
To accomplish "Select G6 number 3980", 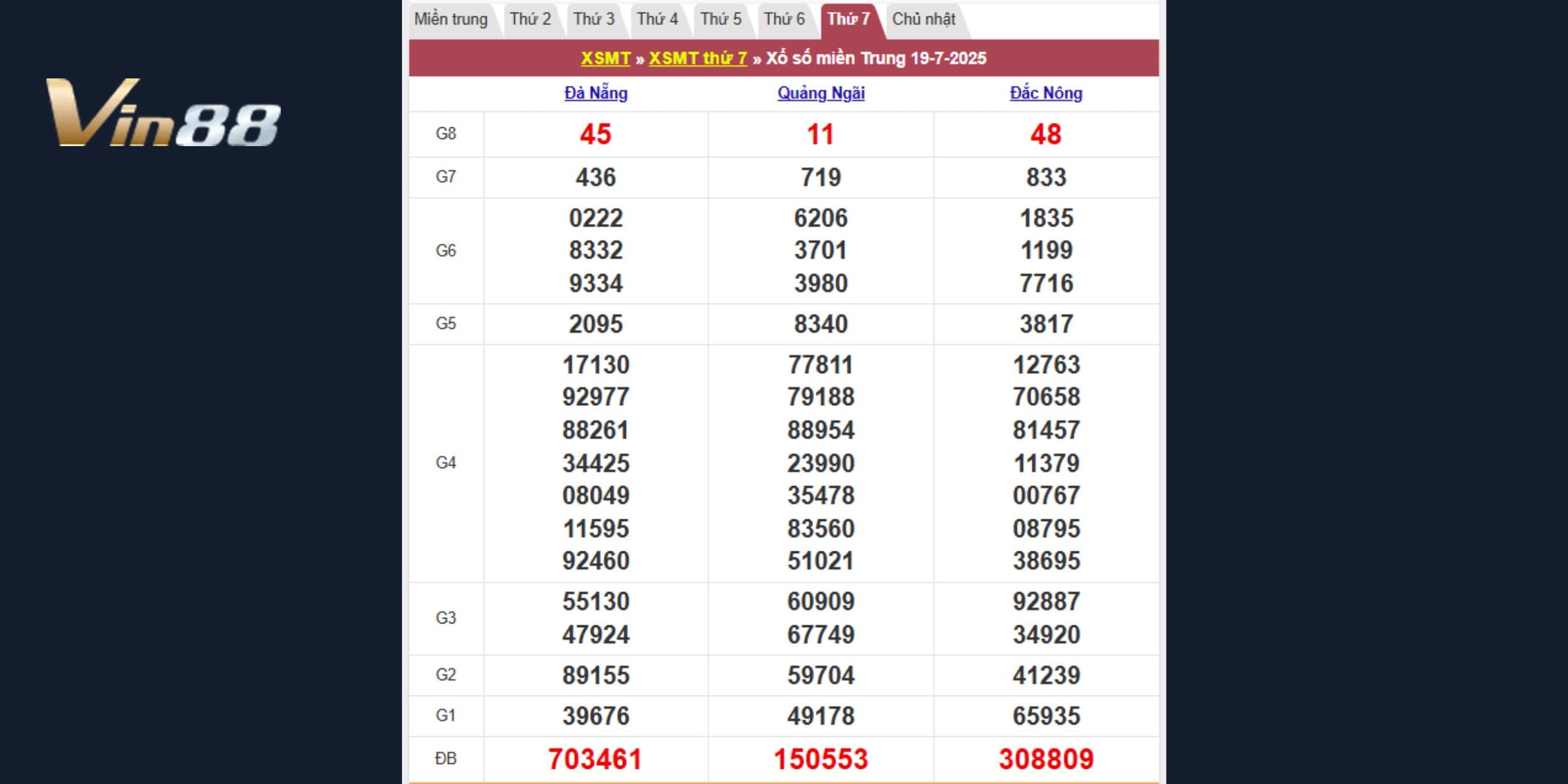I will (821, 283).
